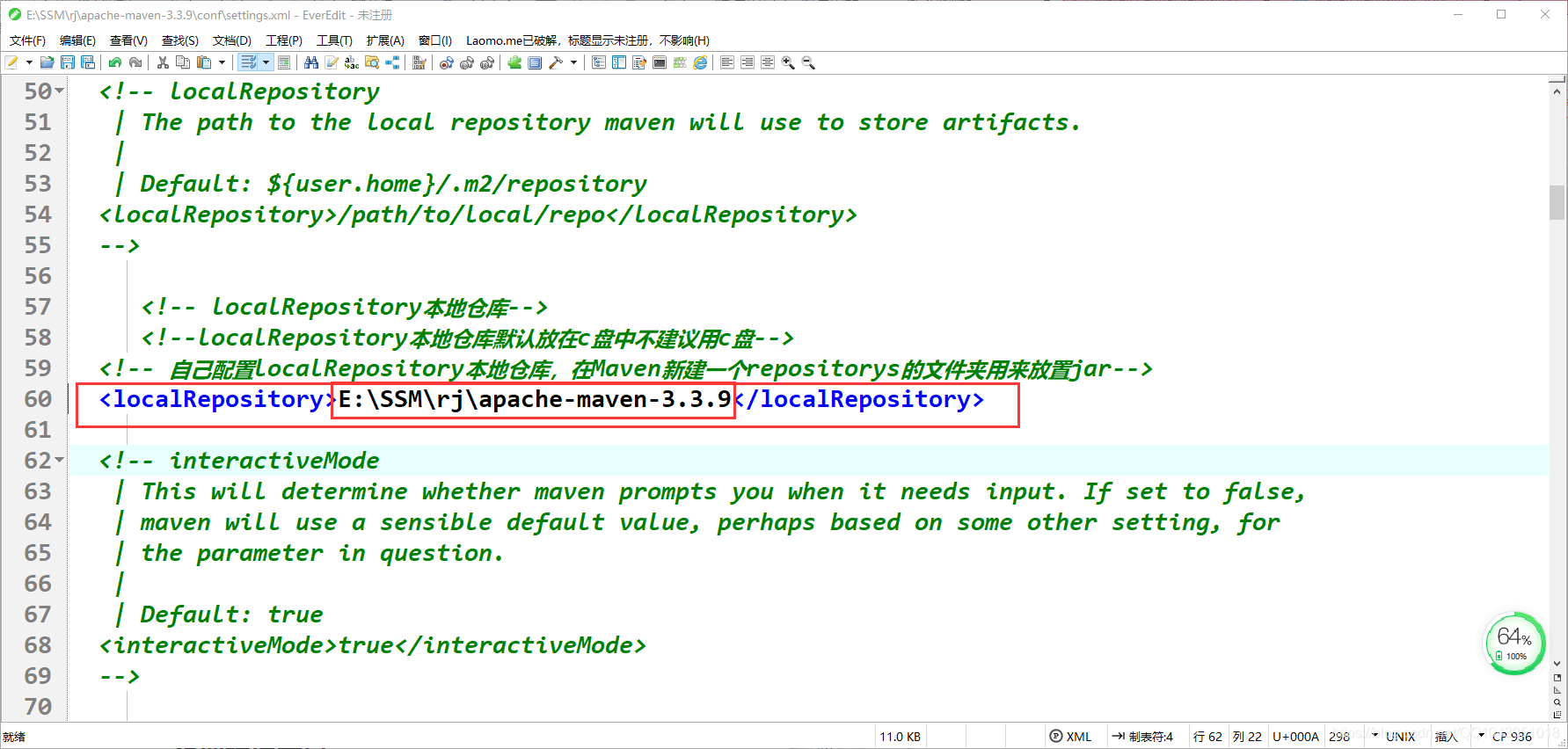Image resolution: width=1568 pixels, height=749 pixels.
Task: Click the Zoom Out magnifier icon
Action: click(x=808, y=62)
